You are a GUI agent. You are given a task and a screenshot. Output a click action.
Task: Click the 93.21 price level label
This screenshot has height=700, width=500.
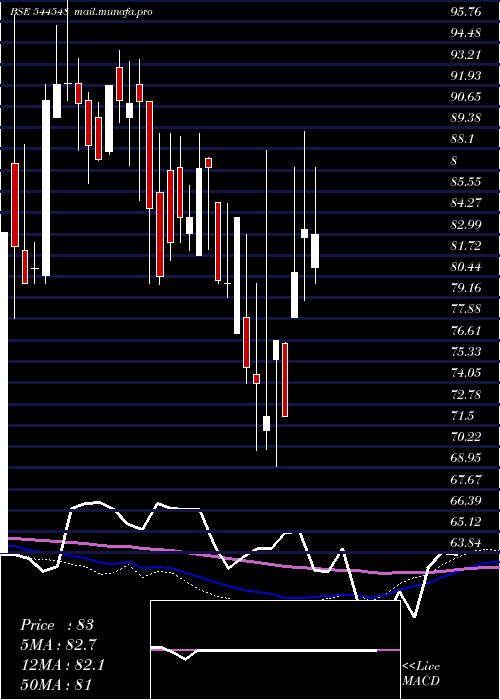(466, 54)
